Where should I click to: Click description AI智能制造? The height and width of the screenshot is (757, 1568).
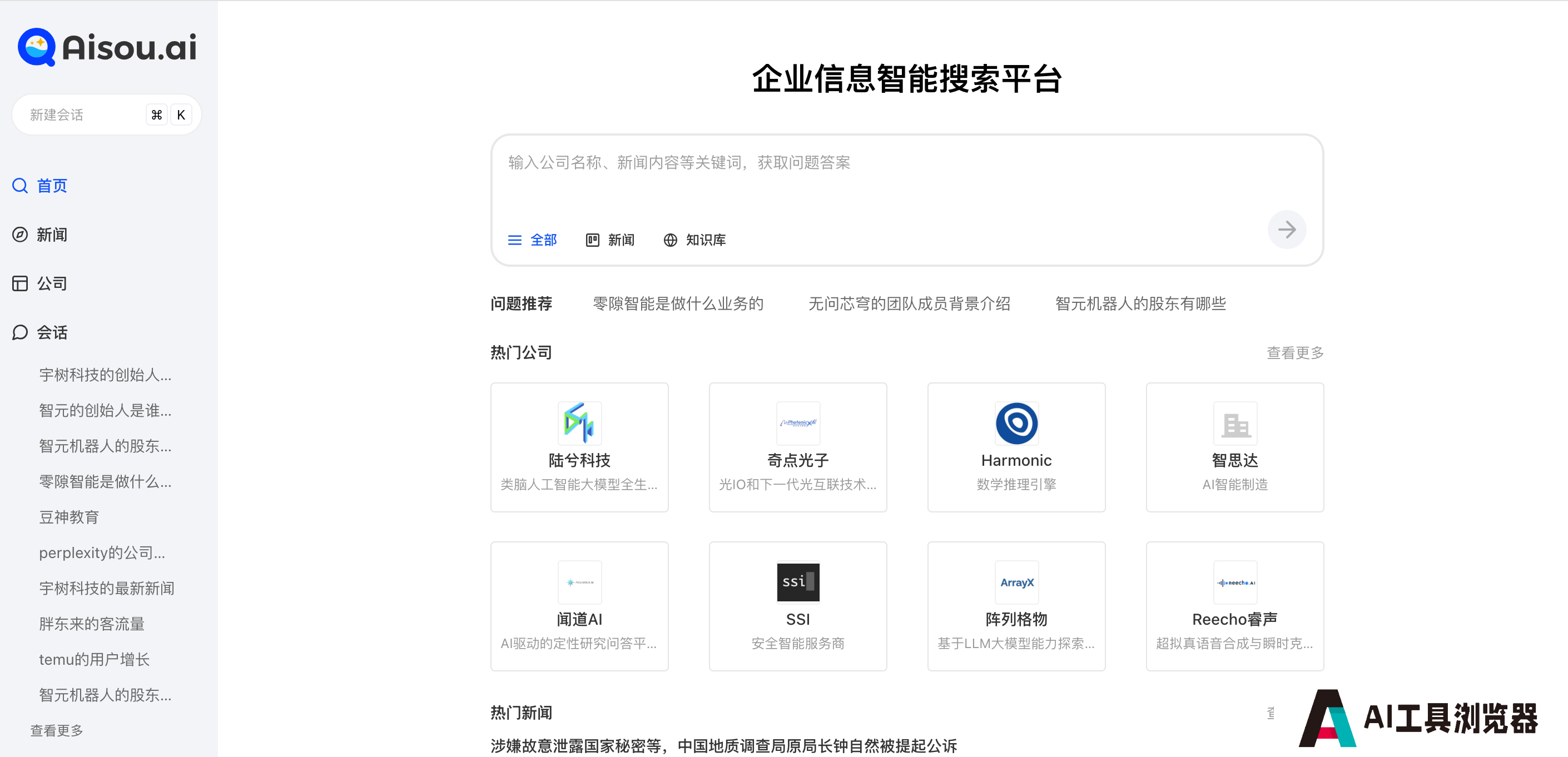point(1235,485)
